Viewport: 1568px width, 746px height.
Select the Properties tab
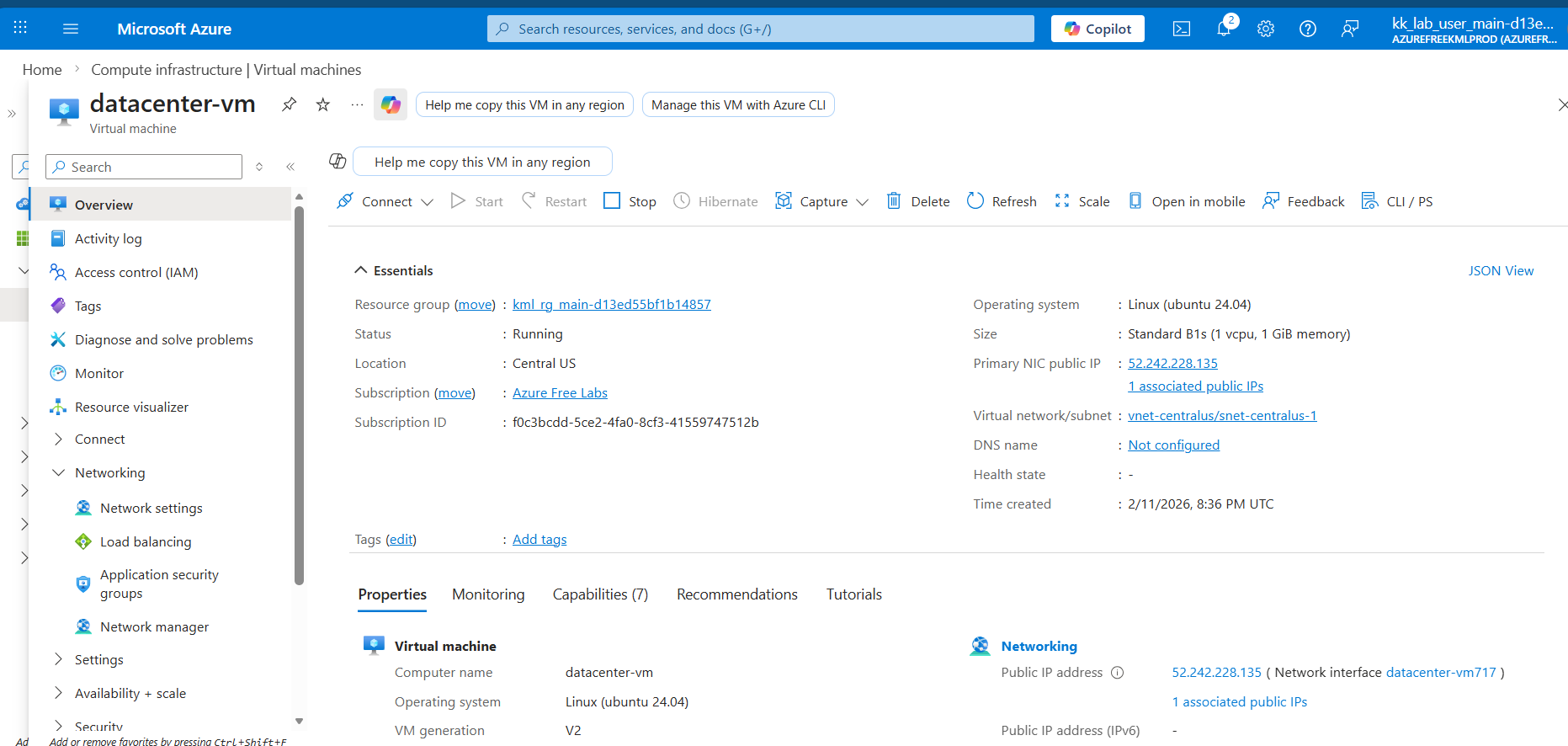tap(392, 594)
